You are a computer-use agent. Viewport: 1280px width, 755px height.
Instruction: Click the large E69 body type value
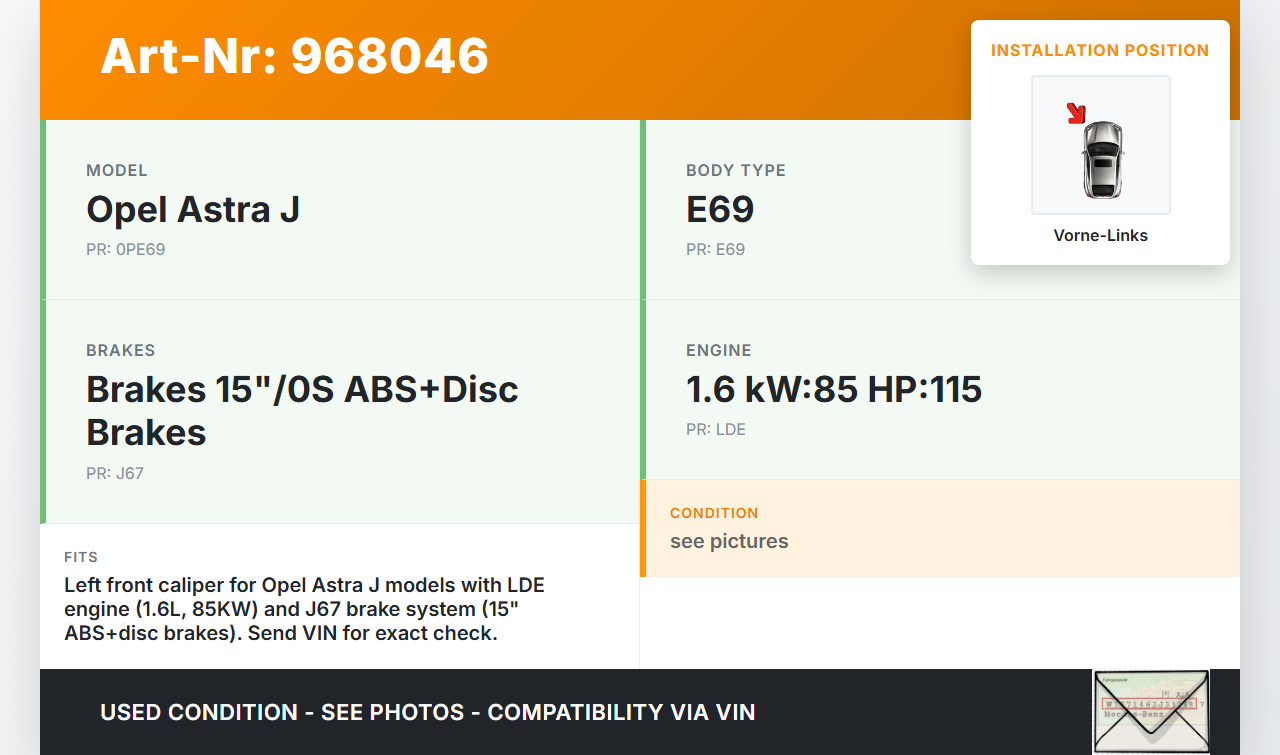pos(719,209)
